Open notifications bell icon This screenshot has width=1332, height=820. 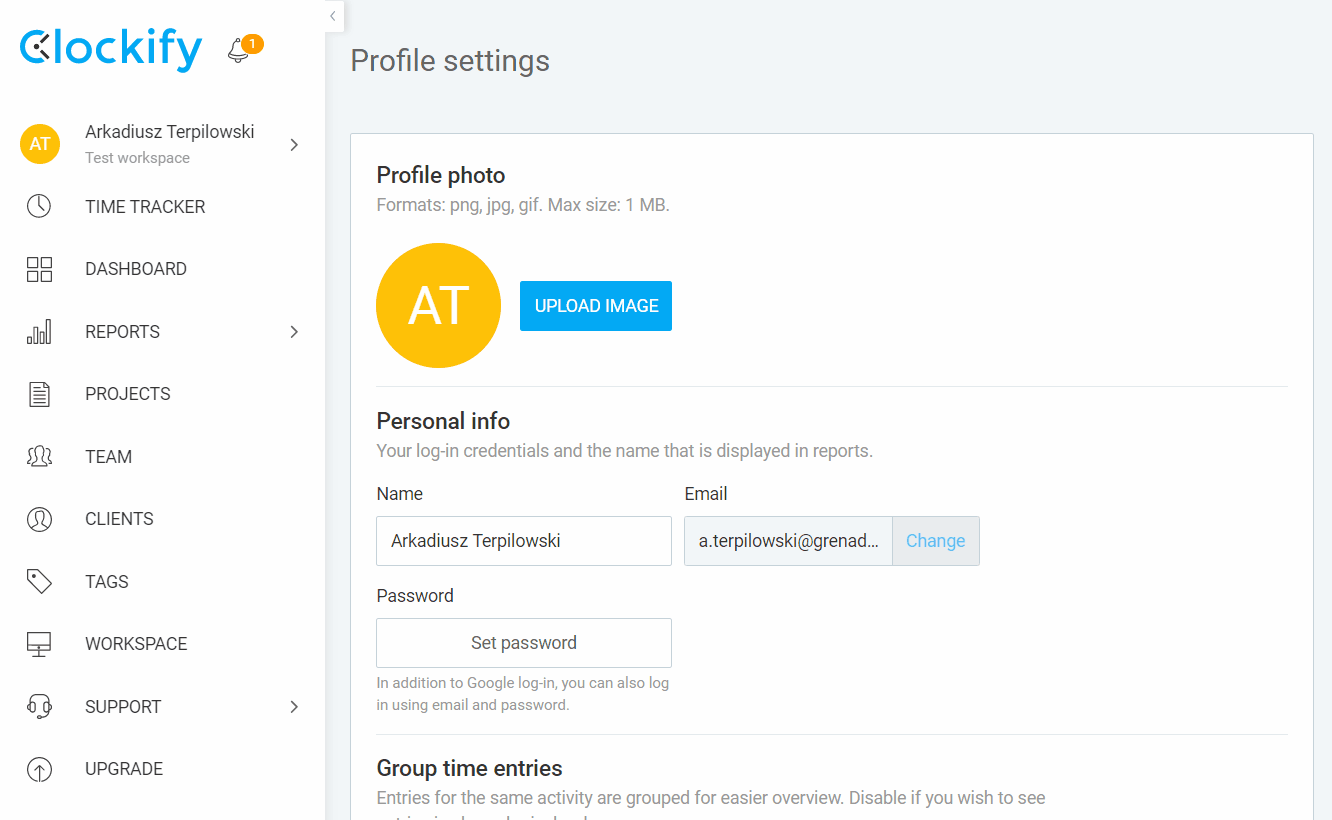click(238, 50)
